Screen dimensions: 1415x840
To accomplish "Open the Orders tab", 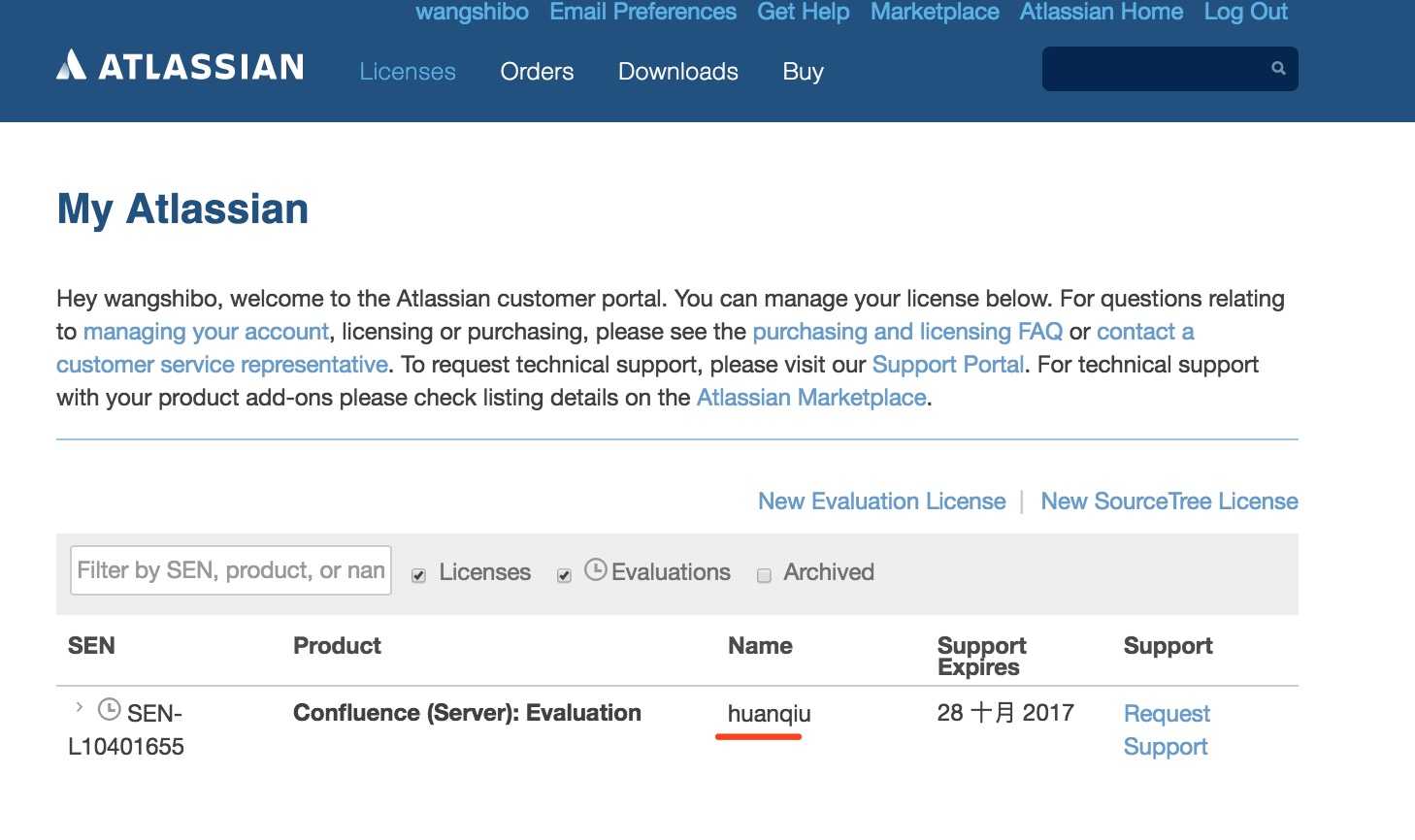I will point(537,72).
